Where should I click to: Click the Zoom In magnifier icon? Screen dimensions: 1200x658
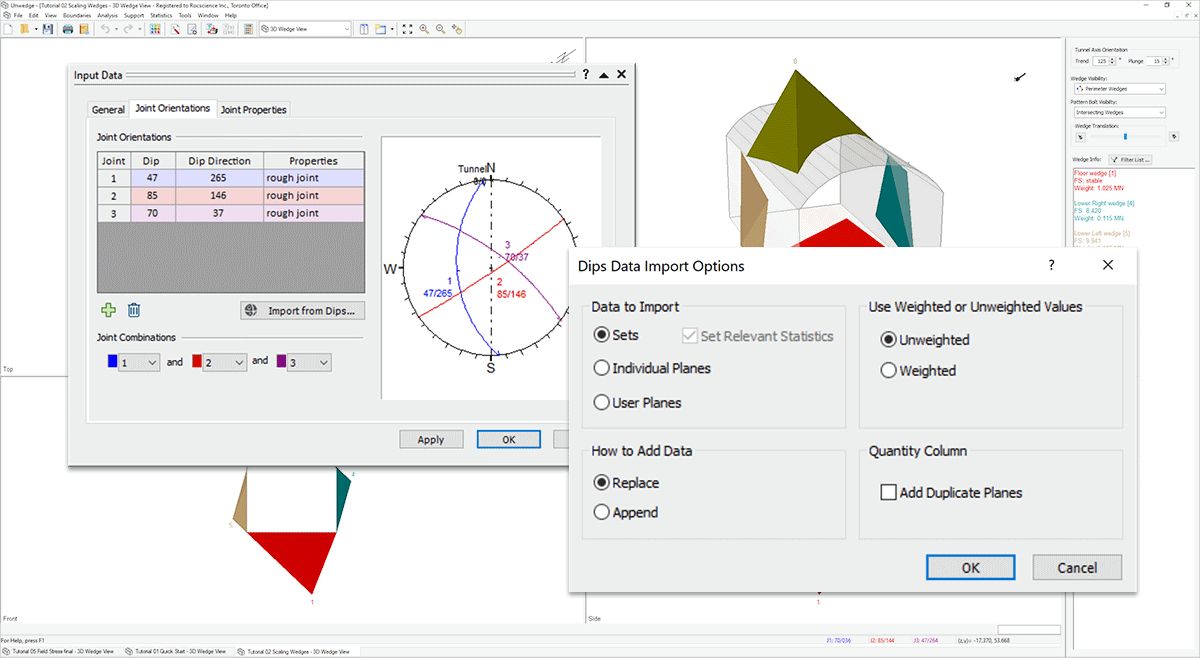tap(424, 29)
